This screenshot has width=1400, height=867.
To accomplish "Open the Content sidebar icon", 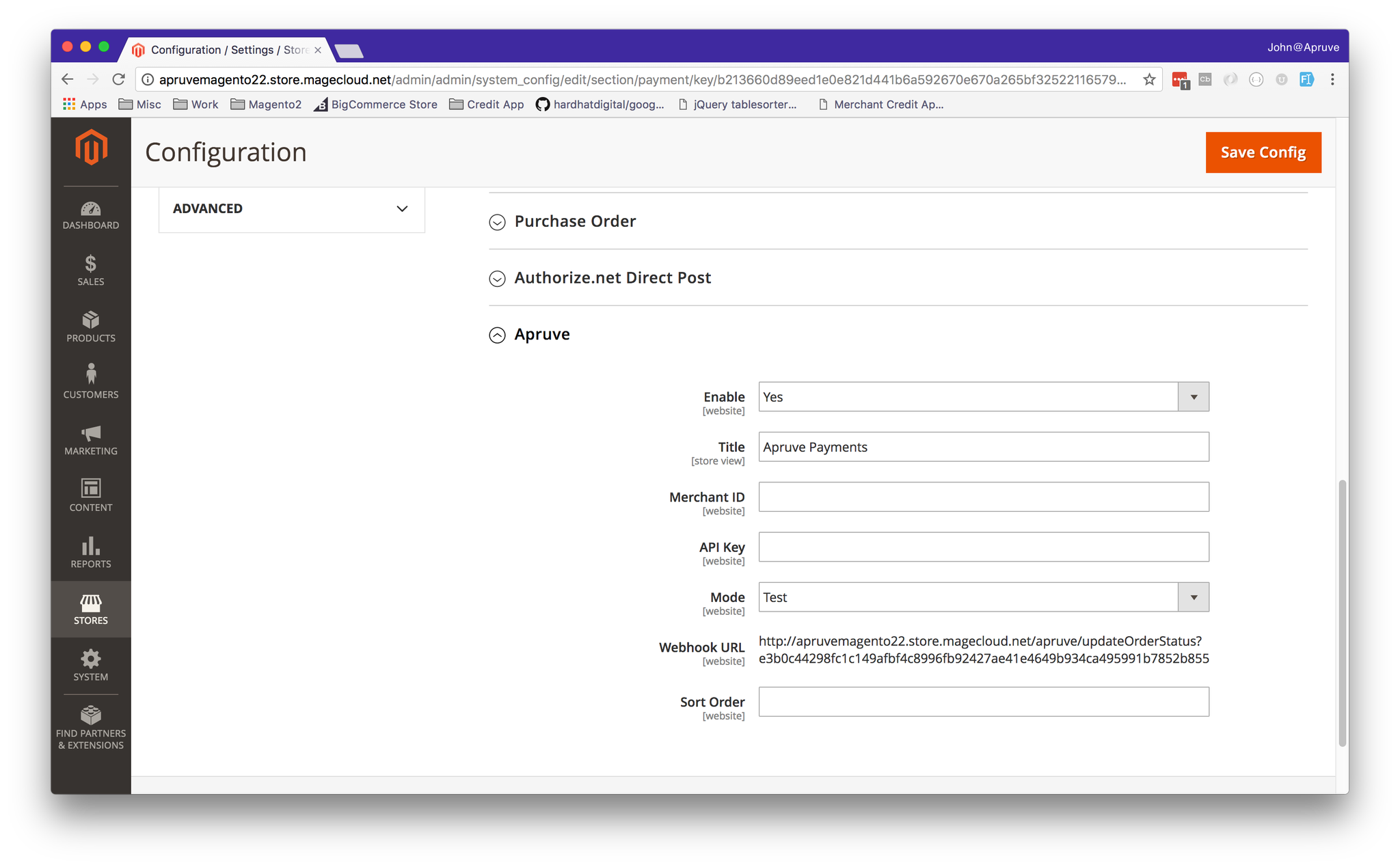I will click(90, 488).
